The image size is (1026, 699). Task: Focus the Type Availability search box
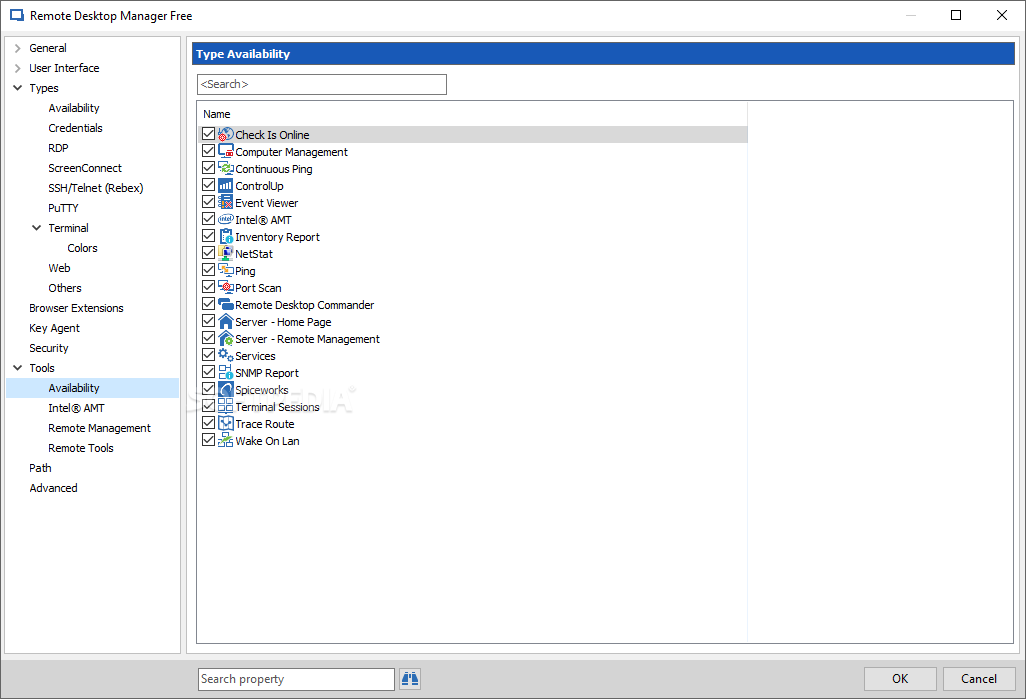tap(322, 84)
